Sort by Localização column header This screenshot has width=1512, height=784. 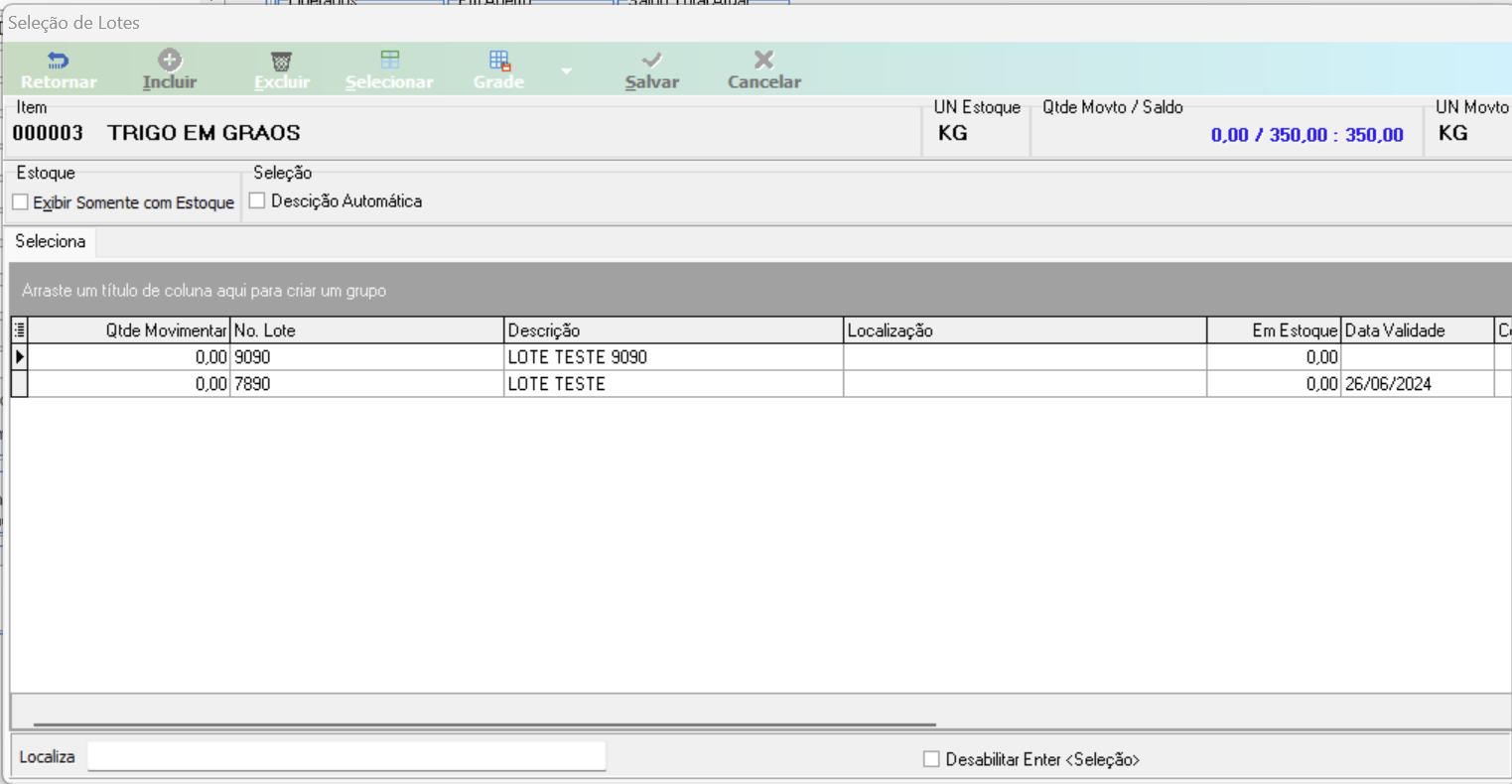click(1026, 330)
